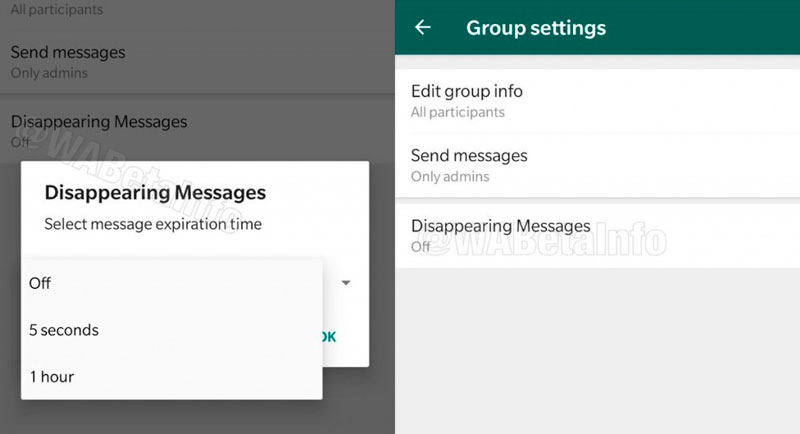Image resolution: width=800 pixels, height=434 pixels.
Task: Open Send messages in Group settings panel
Action: (597, 165)
